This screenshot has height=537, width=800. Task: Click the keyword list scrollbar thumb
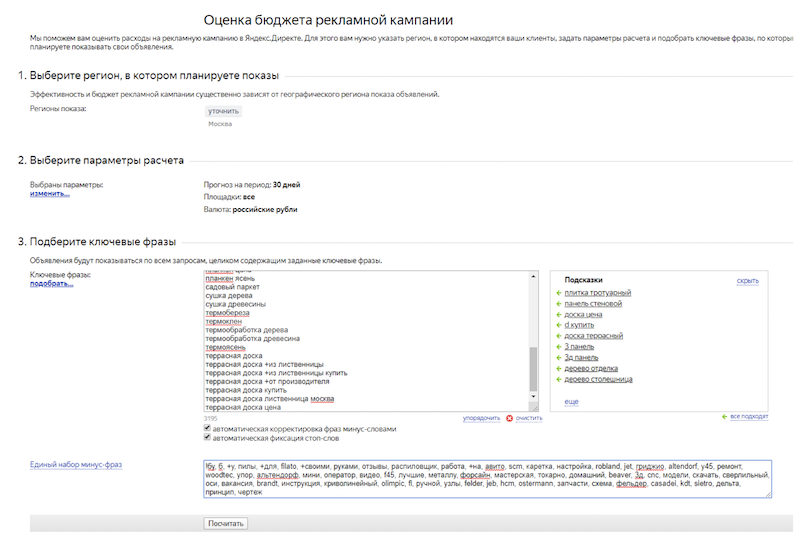tap(533, 369)
